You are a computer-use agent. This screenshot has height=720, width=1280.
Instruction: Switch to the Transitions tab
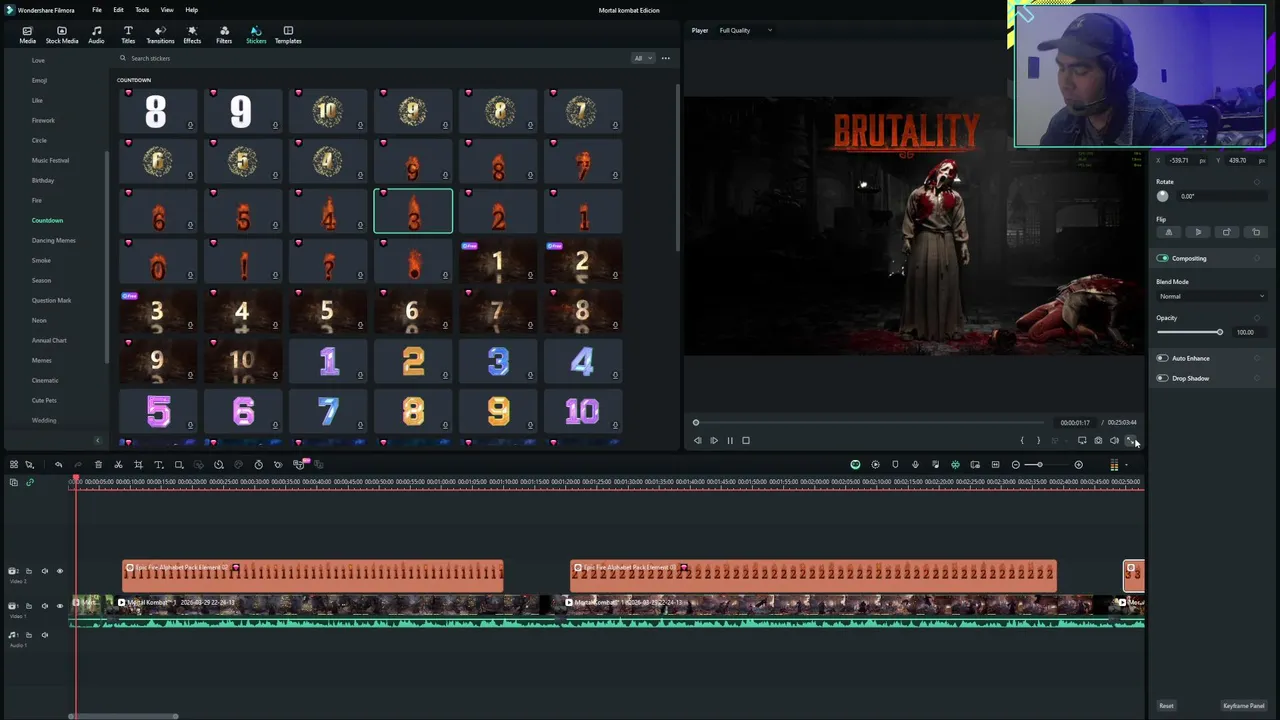coord(160,35)
